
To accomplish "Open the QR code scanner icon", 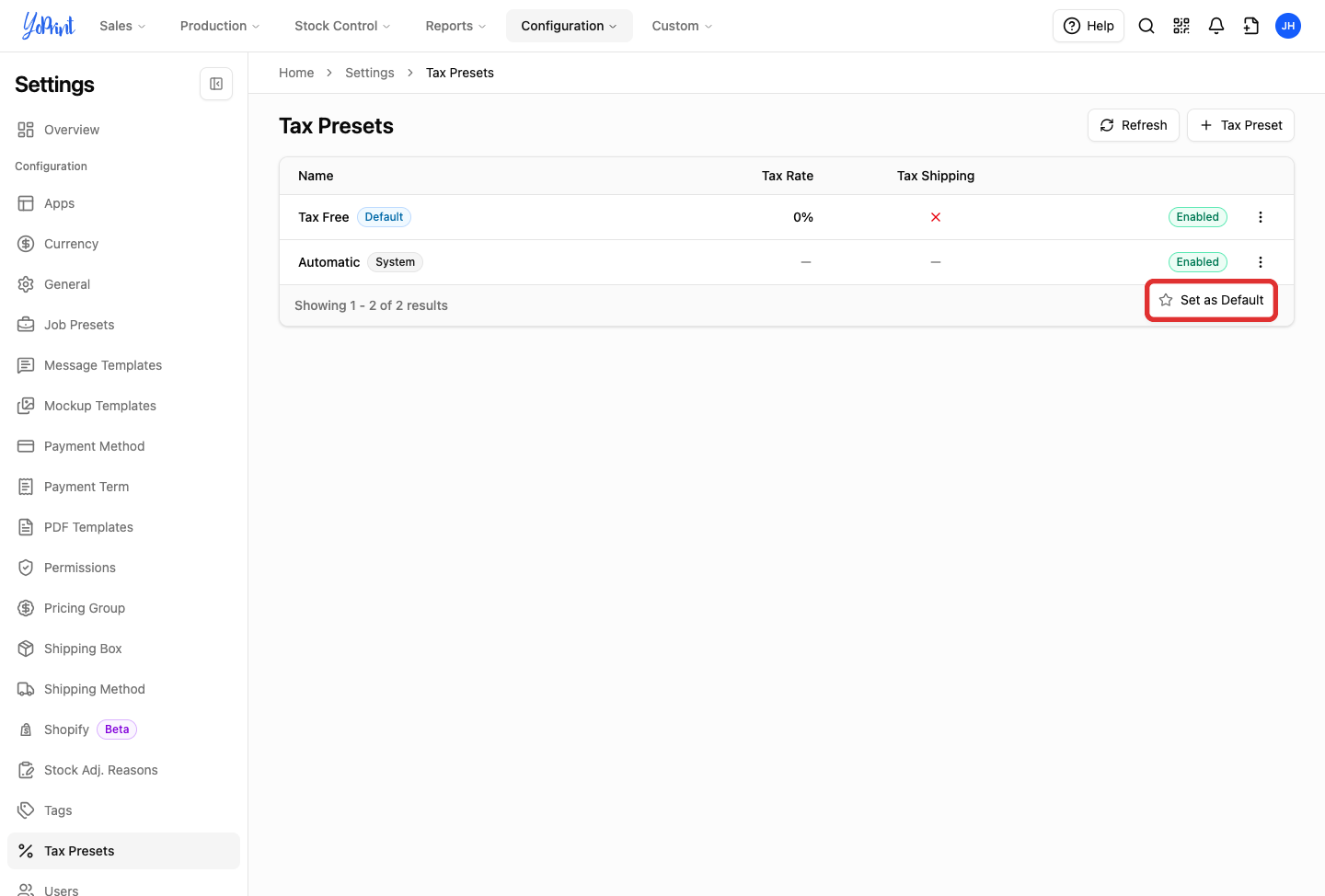I will tap(1181, 26).
